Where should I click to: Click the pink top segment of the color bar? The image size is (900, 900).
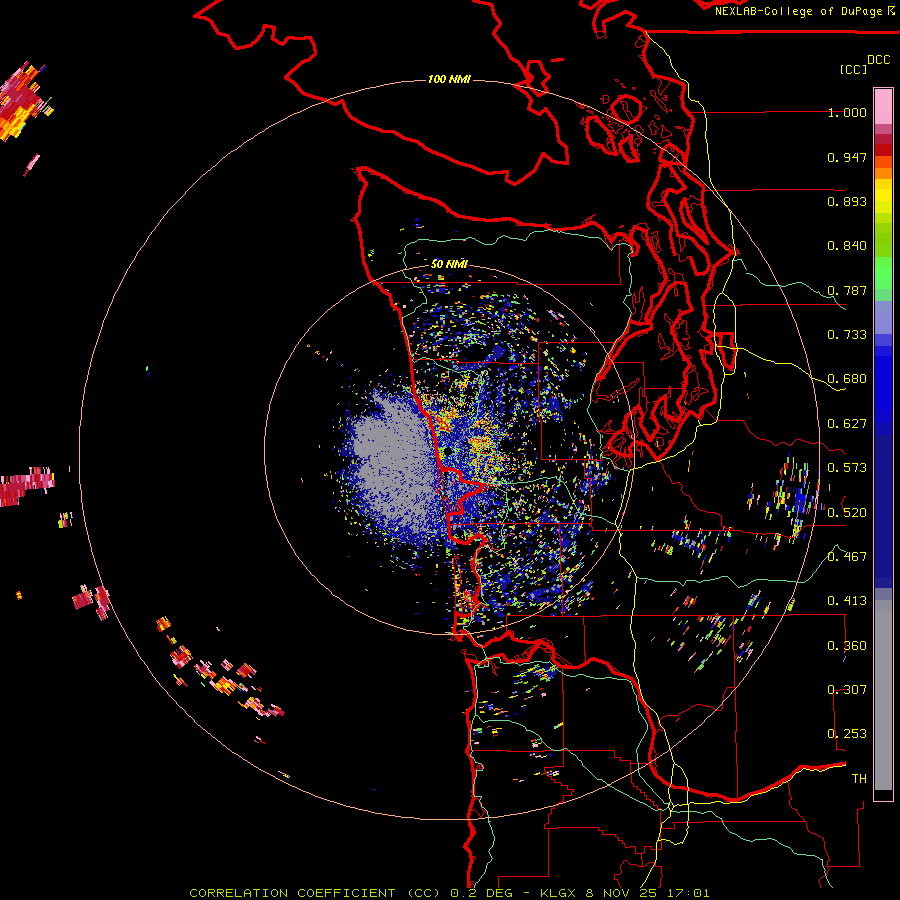click(x=883, y=107)
